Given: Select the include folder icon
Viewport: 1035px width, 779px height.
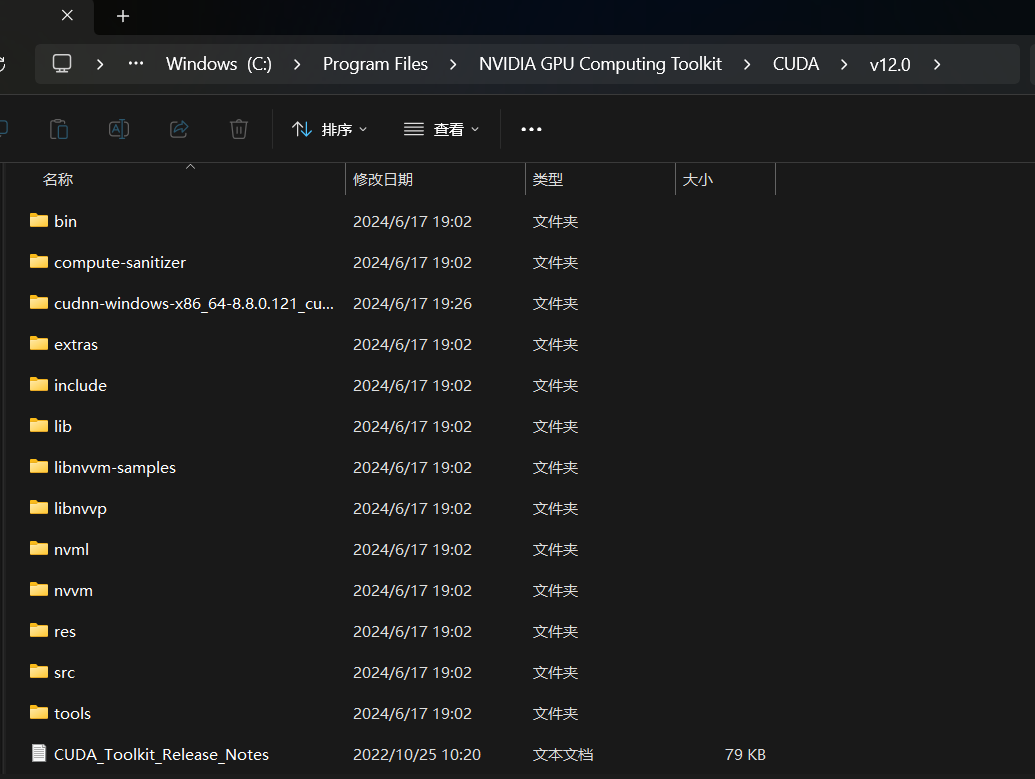Looking at the screenshot, I should 39,384.
